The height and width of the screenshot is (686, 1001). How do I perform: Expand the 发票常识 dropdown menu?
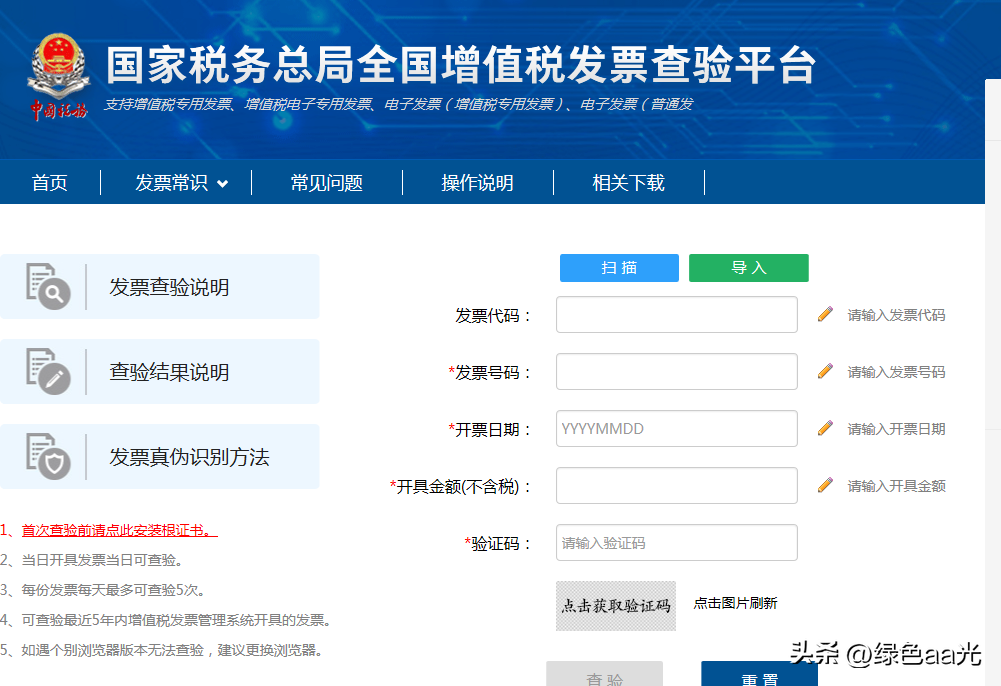click(176, 182)
